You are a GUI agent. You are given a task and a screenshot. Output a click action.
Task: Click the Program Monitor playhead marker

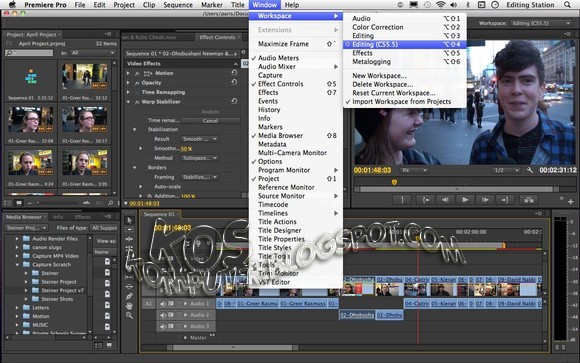394,182
